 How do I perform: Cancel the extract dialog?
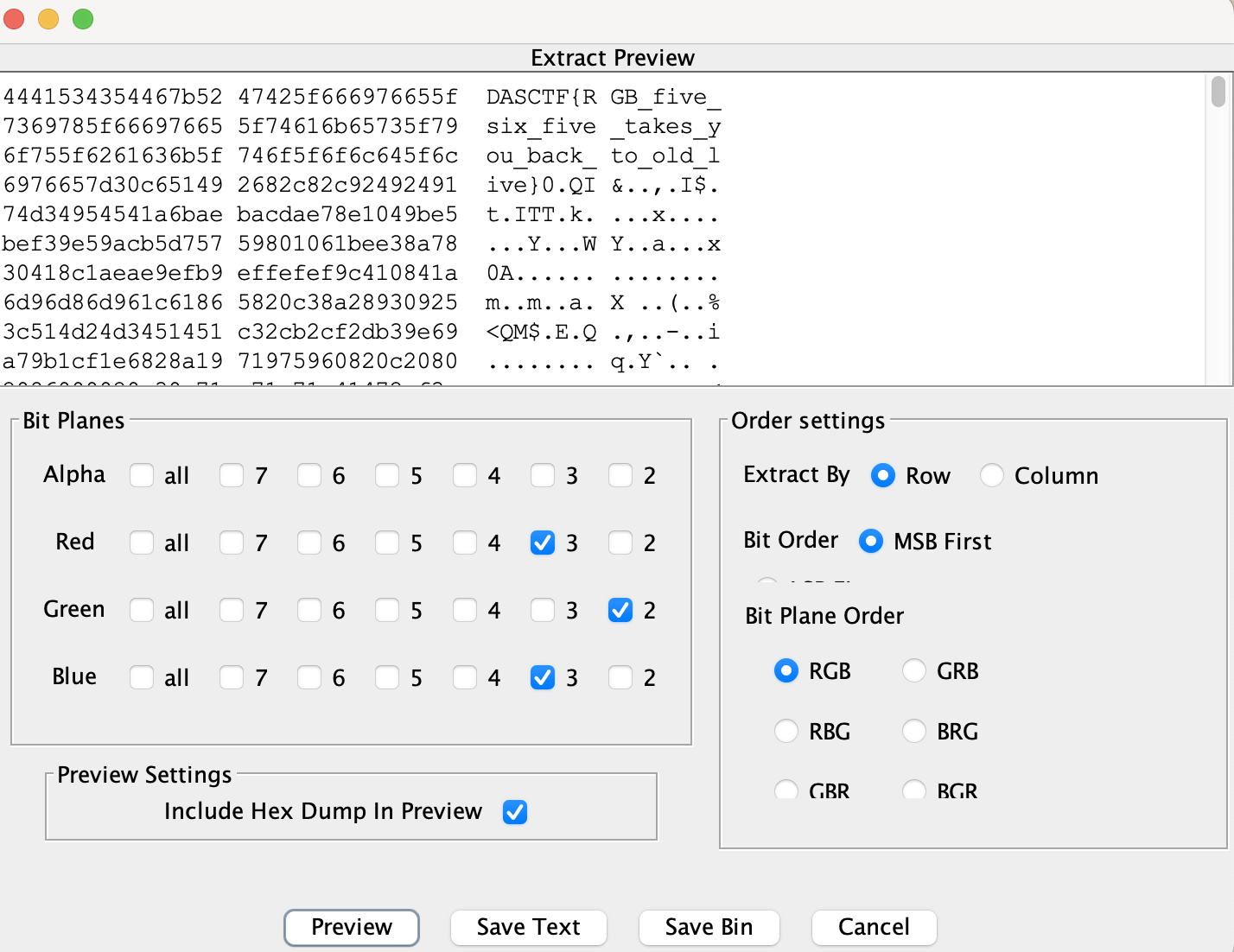[x=874, y=927]
